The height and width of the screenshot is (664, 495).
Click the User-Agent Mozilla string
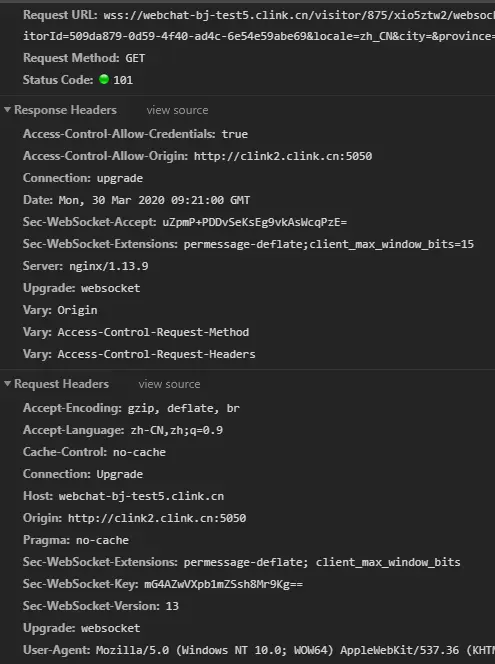[x=296, y=650]
